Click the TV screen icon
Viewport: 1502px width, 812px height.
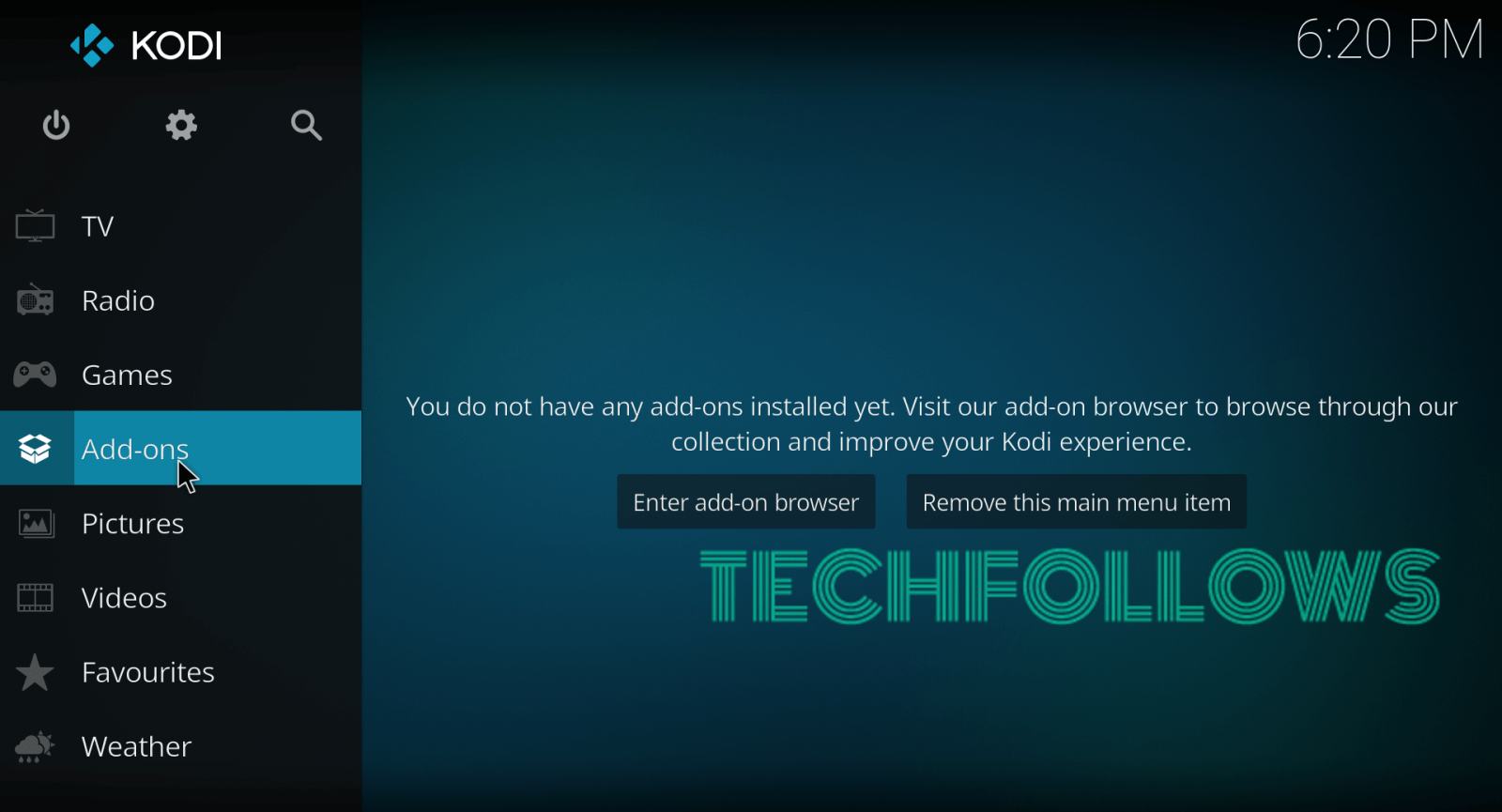(x=35, y=226)
